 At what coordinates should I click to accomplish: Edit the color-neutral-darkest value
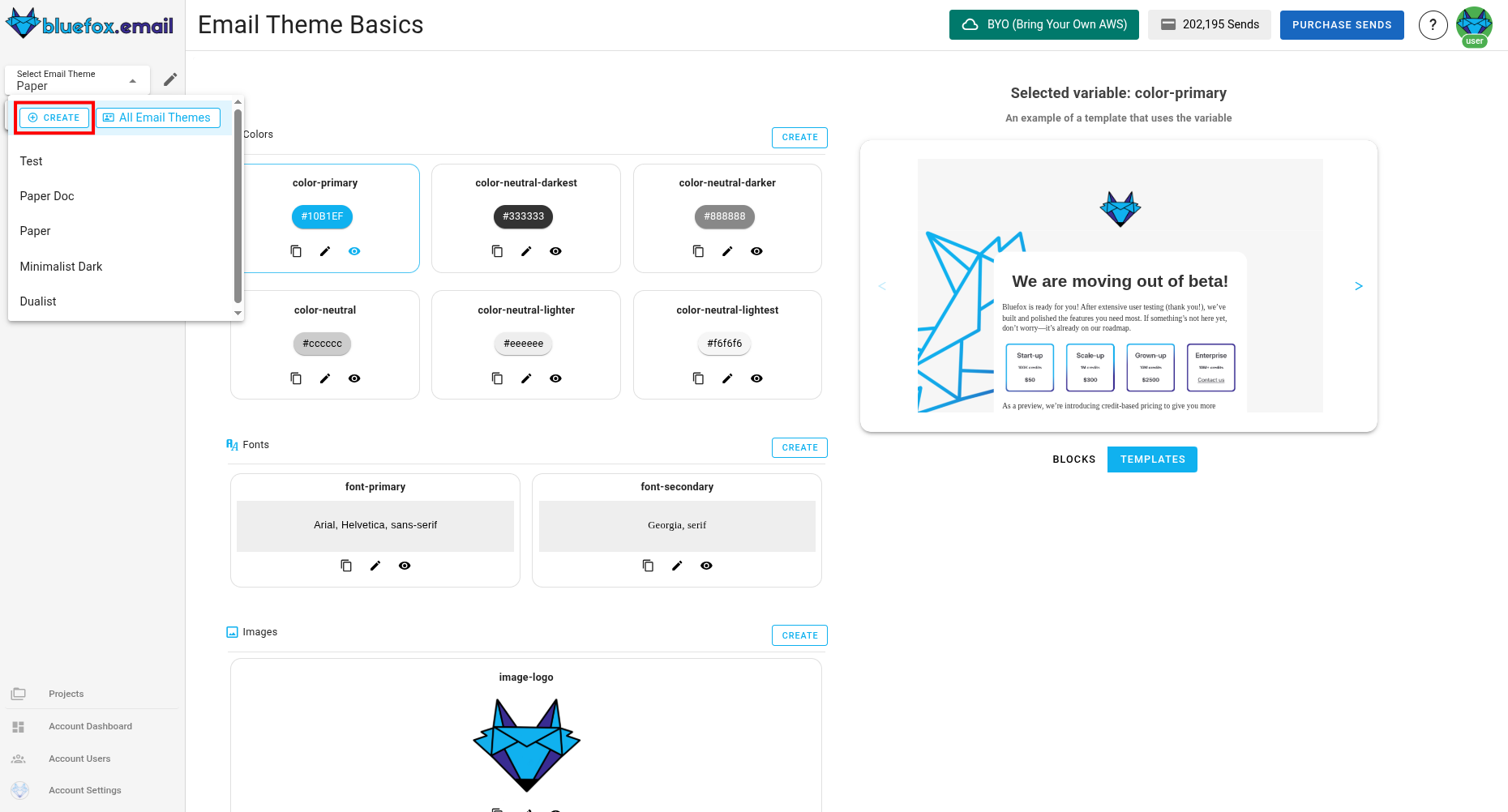tap(526, 251)
